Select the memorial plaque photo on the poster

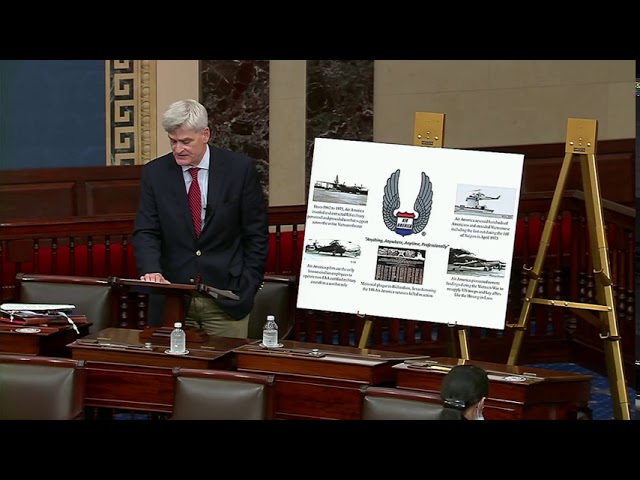(x=400, y=265)
